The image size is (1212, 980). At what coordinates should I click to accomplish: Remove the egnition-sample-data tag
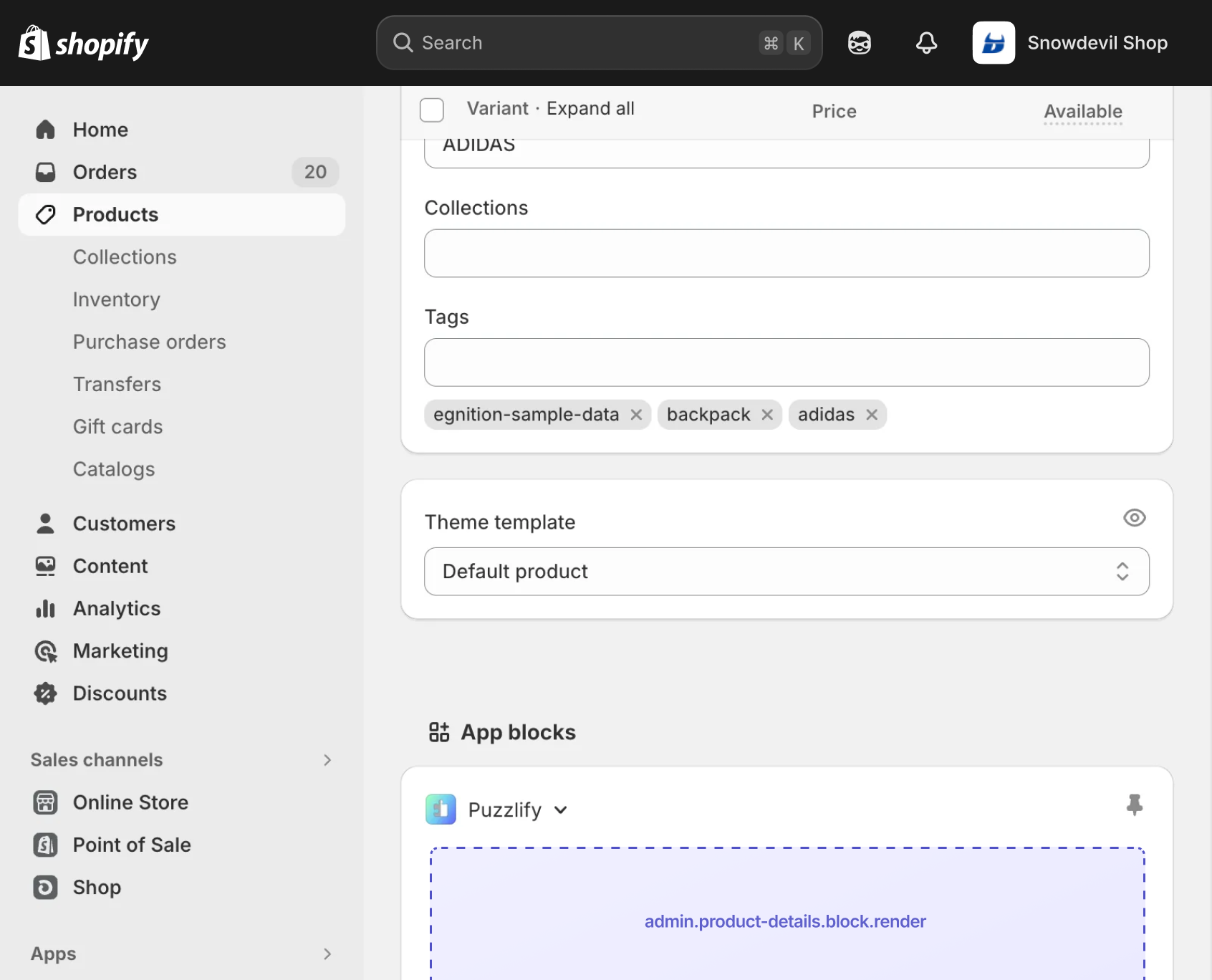coord(636,415)
